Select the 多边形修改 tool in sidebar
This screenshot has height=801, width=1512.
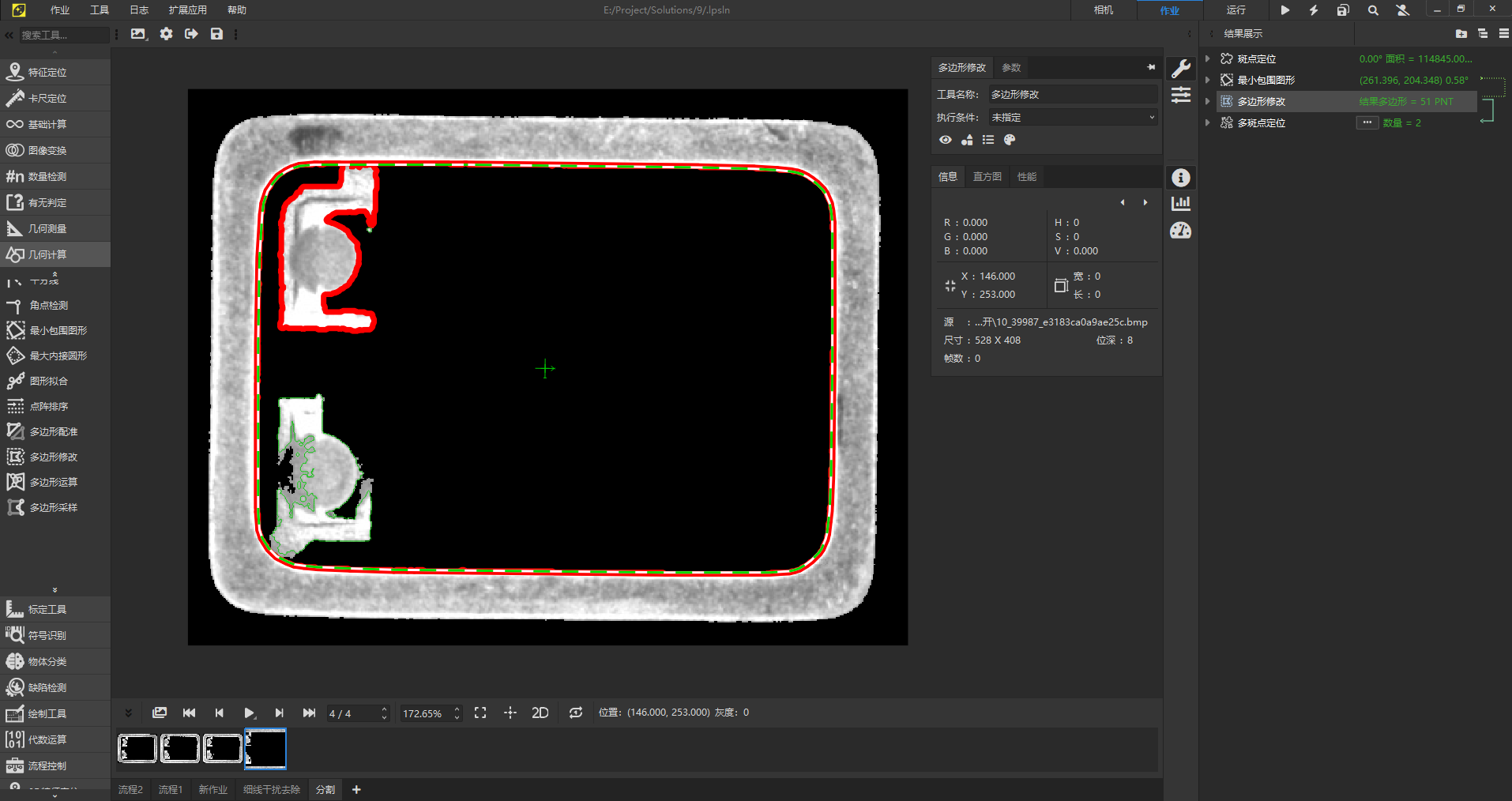(x=53, y=457)
